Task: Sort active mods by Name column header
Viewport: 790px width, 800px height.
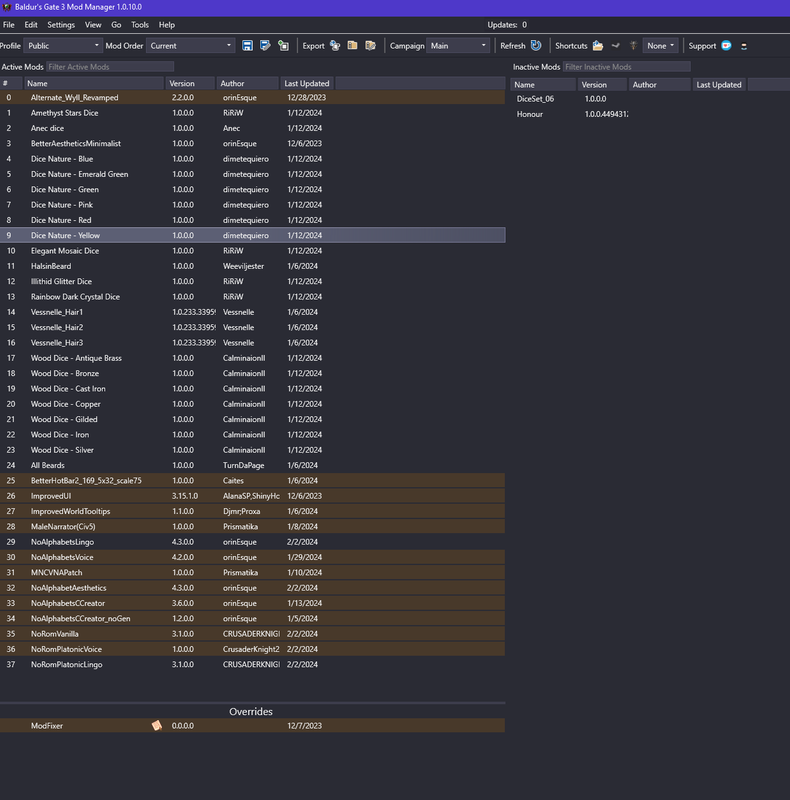Action: click(x=93, y=83)
